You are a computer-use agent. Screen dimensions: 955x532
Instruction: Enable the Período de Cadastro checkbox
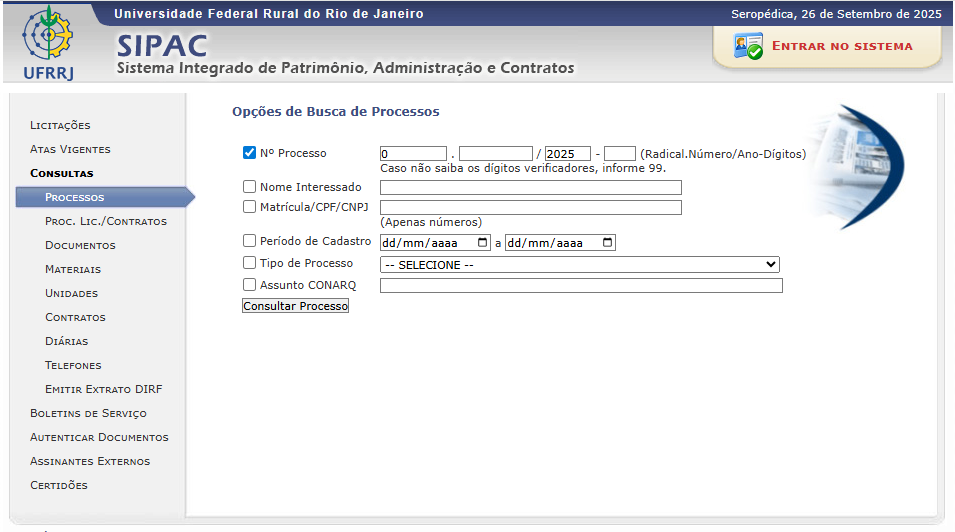(250, 241)
